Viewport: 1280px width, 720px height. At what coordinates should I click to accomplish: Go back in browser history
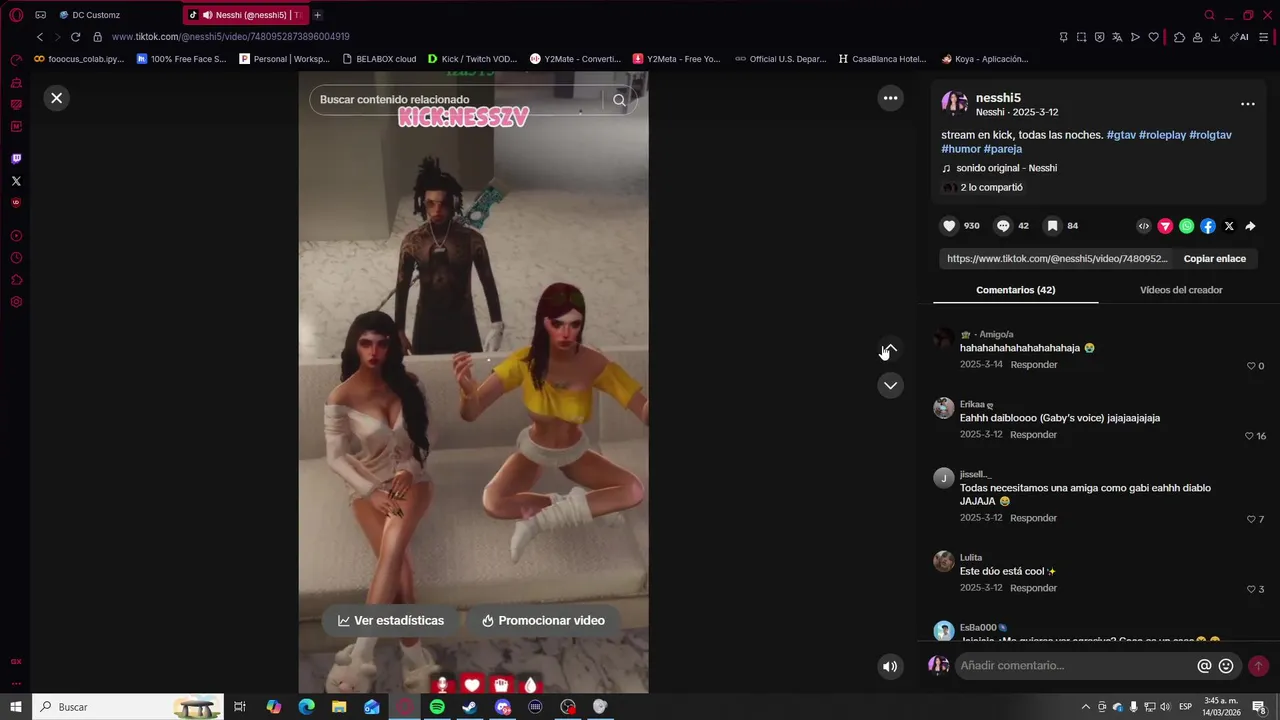click(x=40, y=37)
